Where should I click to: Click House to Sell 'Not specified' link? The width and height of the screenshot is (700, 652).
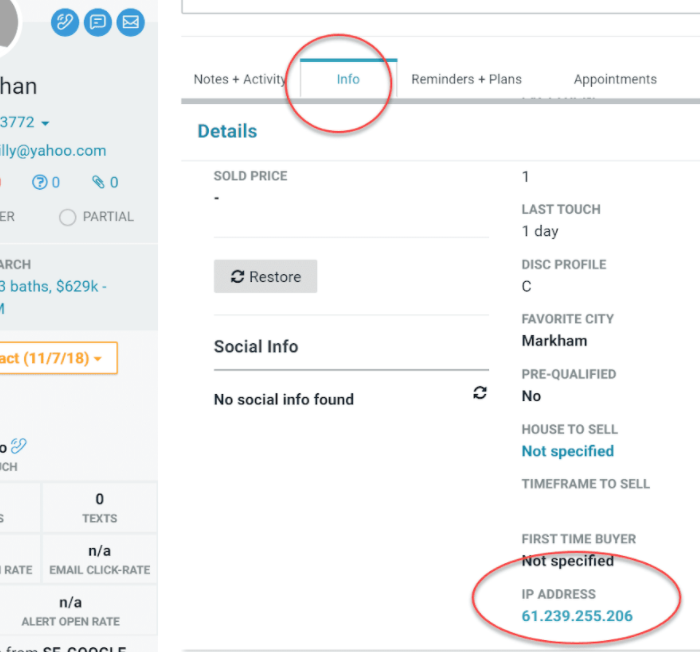(567, 451)
